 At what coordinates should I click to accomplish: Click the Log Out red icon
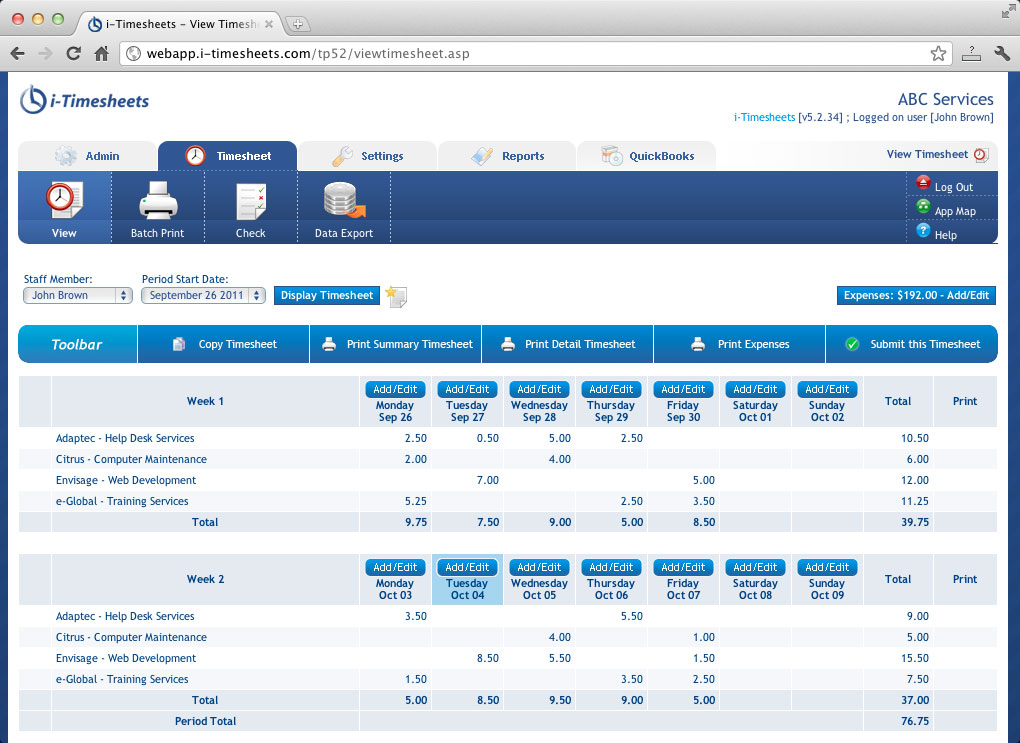click(923, 183)
